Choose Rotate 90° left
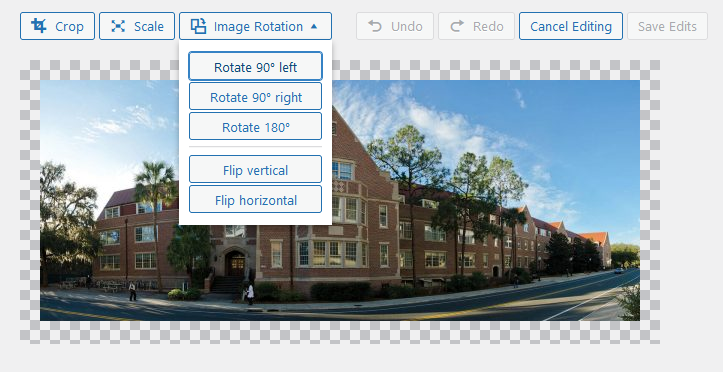723x372 pixels. click(255, 67)
